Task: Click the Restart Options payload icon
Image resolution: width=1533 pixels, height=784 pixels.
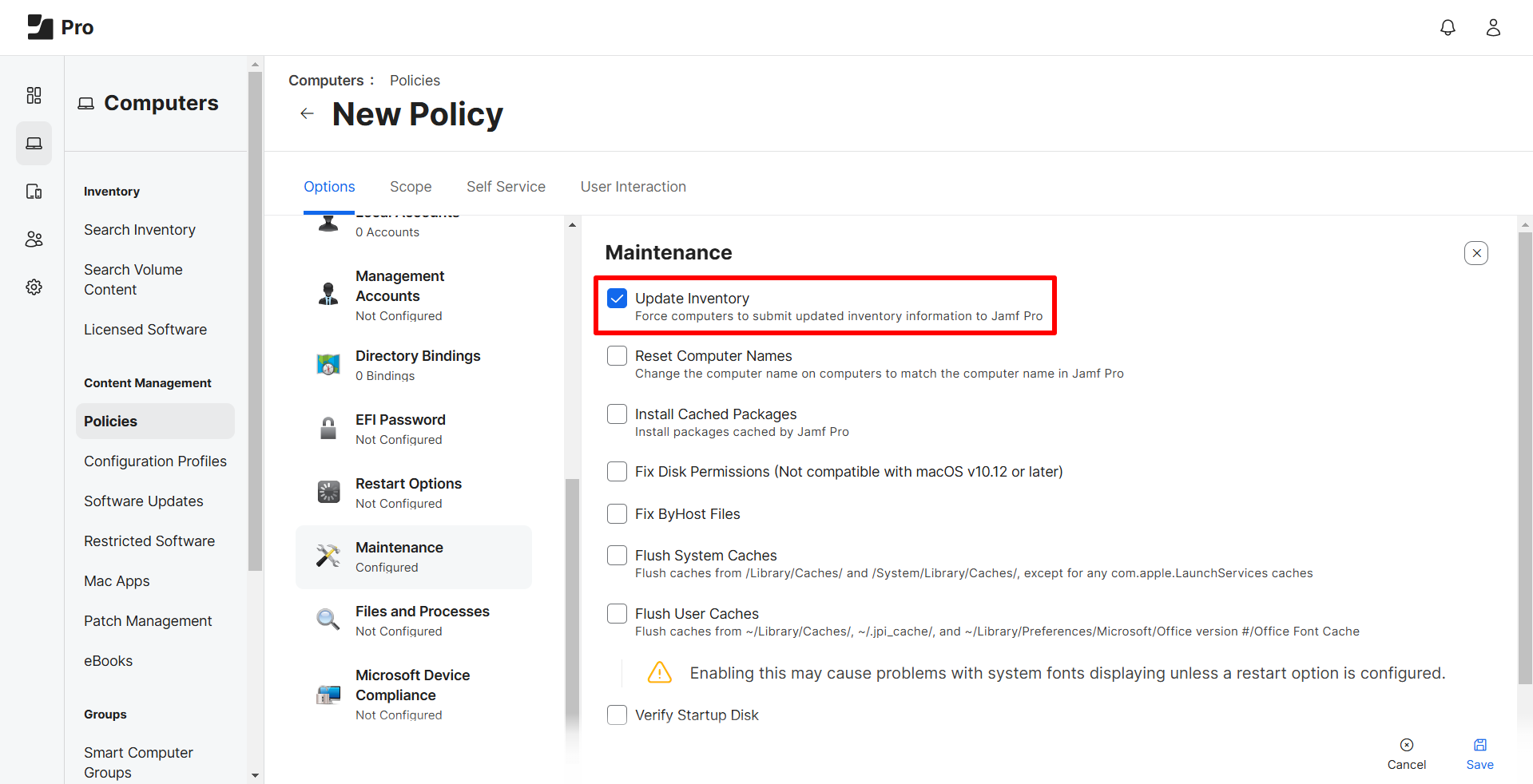Action: coord(328,493)
